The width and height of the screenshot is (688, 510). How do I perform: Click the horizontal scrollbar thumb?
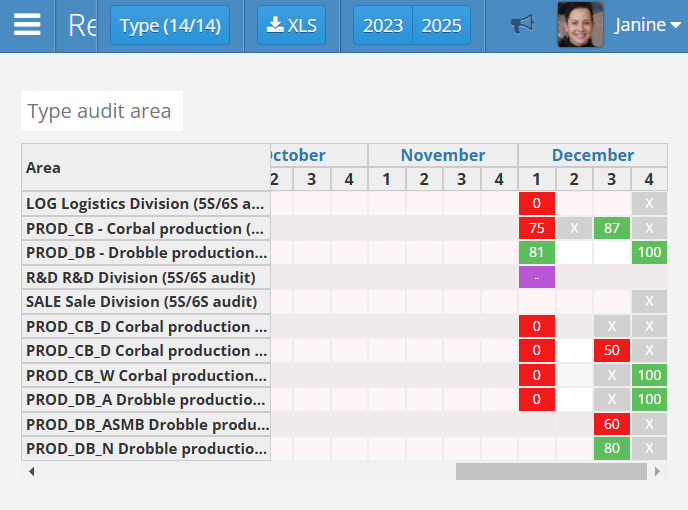[551, 471]
